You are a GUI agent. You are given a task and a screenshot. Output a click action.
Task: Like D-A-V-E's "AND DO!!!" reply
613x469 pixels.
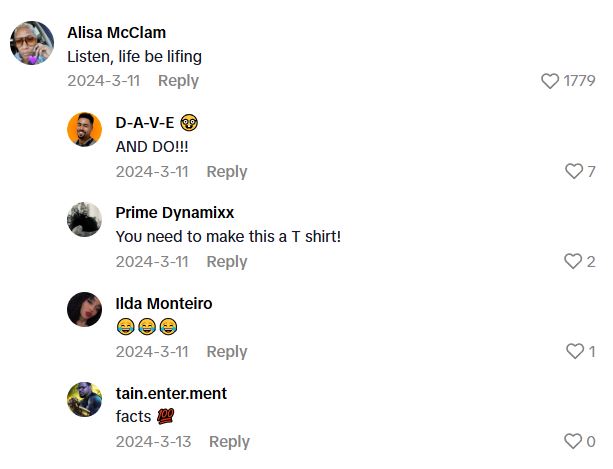[574, 171]
